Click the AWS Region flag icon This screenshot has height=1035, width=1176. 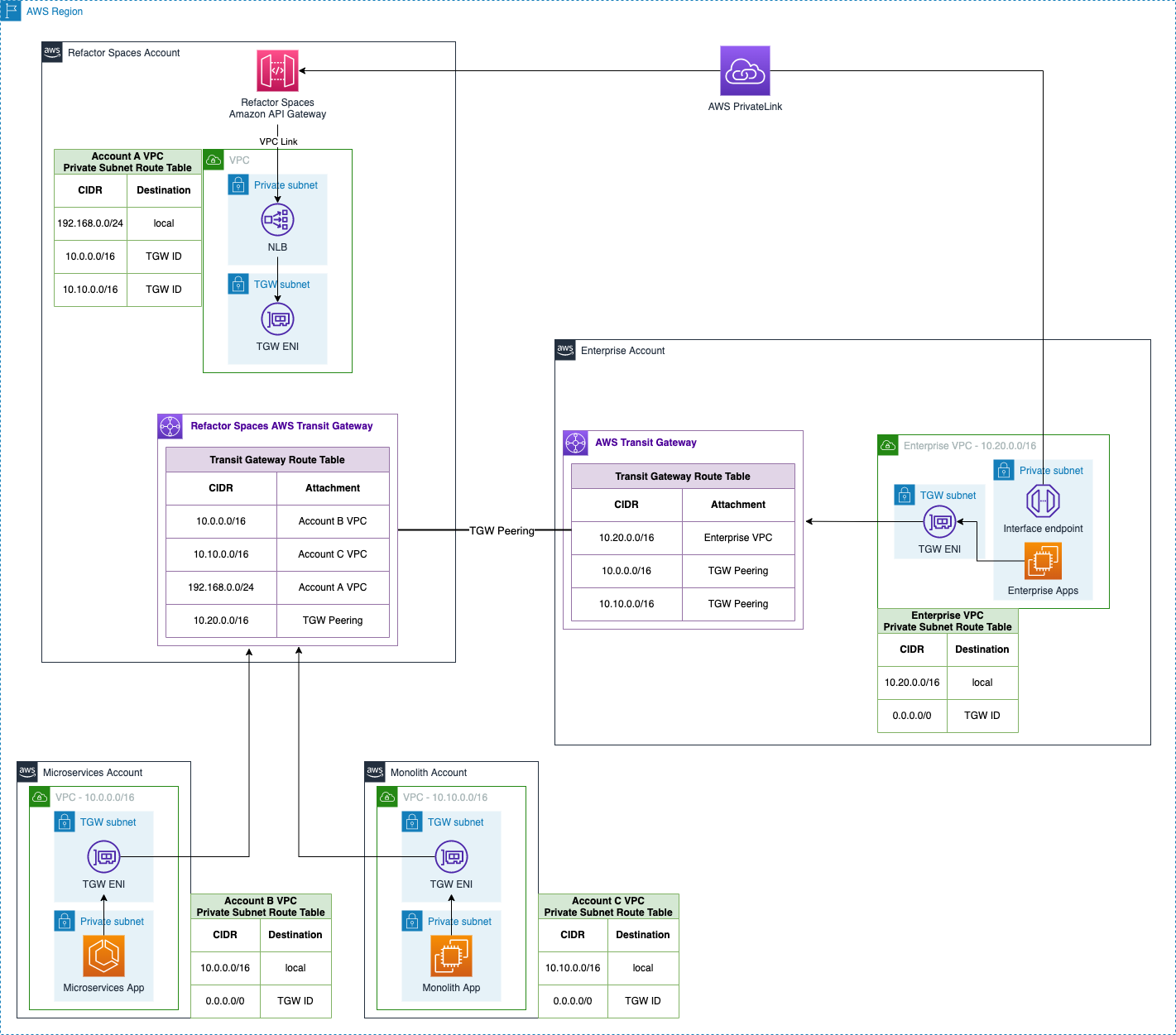pyautogui.click(x=11, y=11)
